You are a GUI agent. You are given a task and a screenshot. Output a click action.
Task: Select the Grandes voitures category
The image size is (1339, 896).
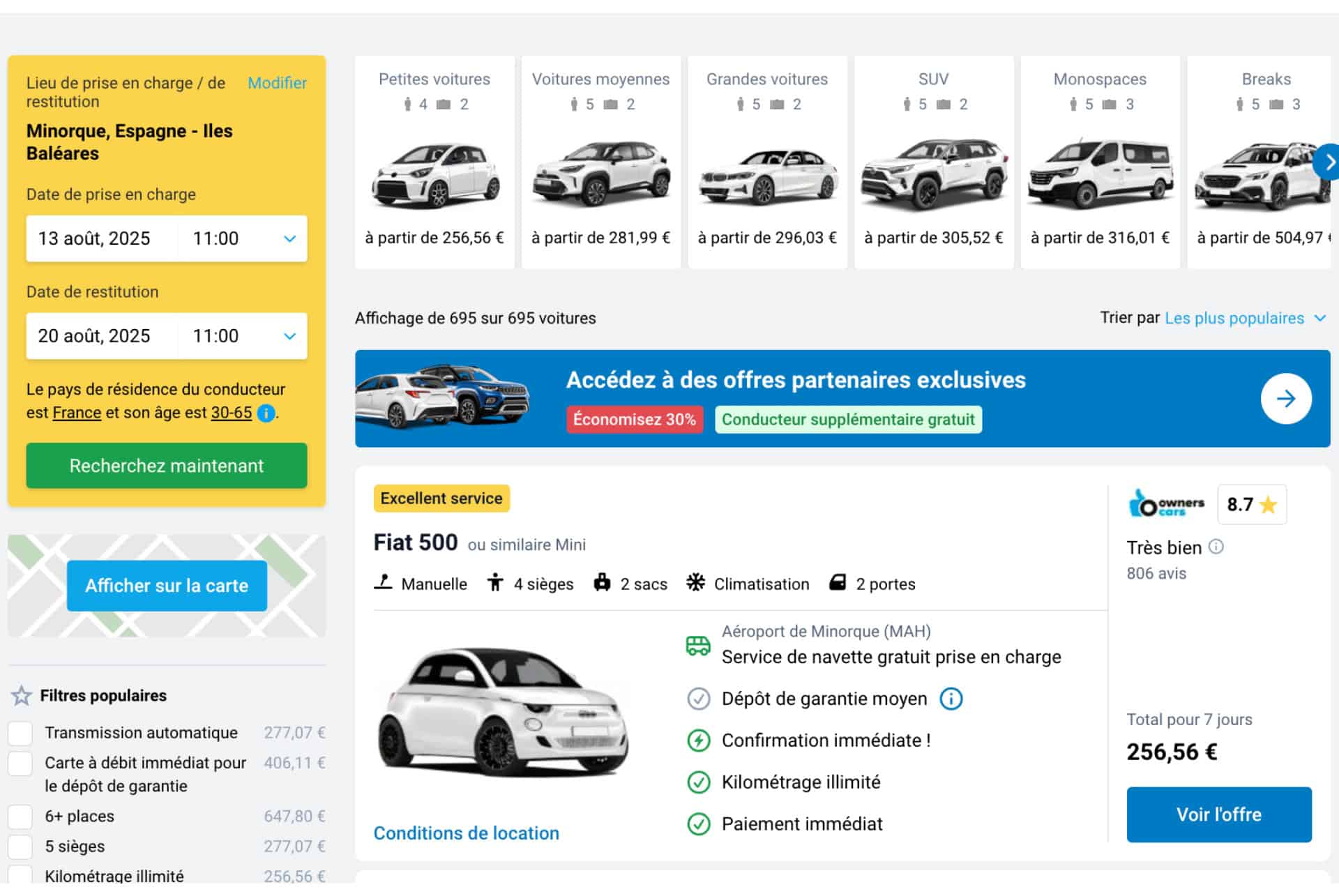(x=767, y=162)
